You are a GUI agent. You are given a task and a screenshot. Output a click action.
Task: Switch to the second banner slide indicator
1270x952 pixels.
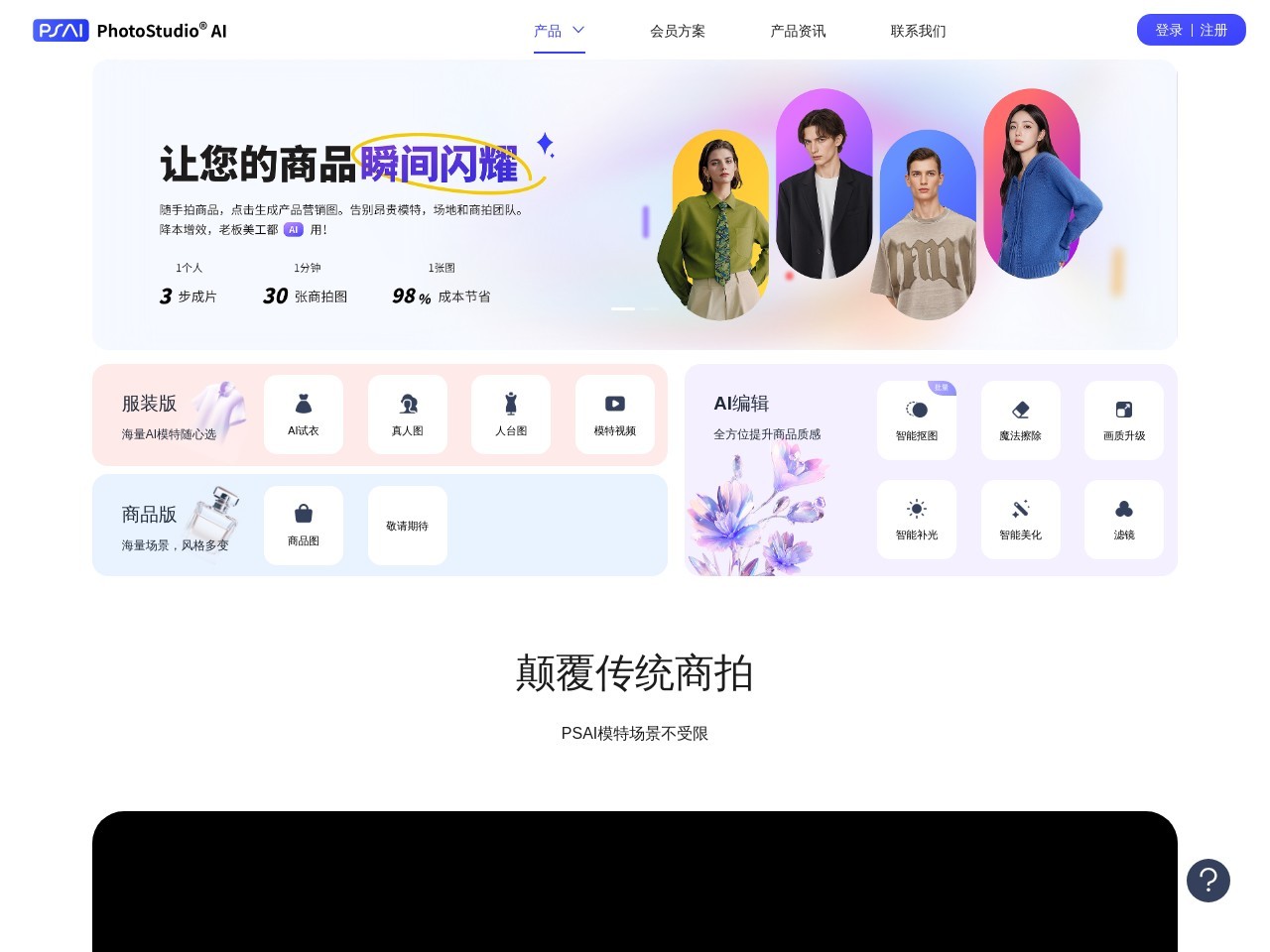click(650, 309)
